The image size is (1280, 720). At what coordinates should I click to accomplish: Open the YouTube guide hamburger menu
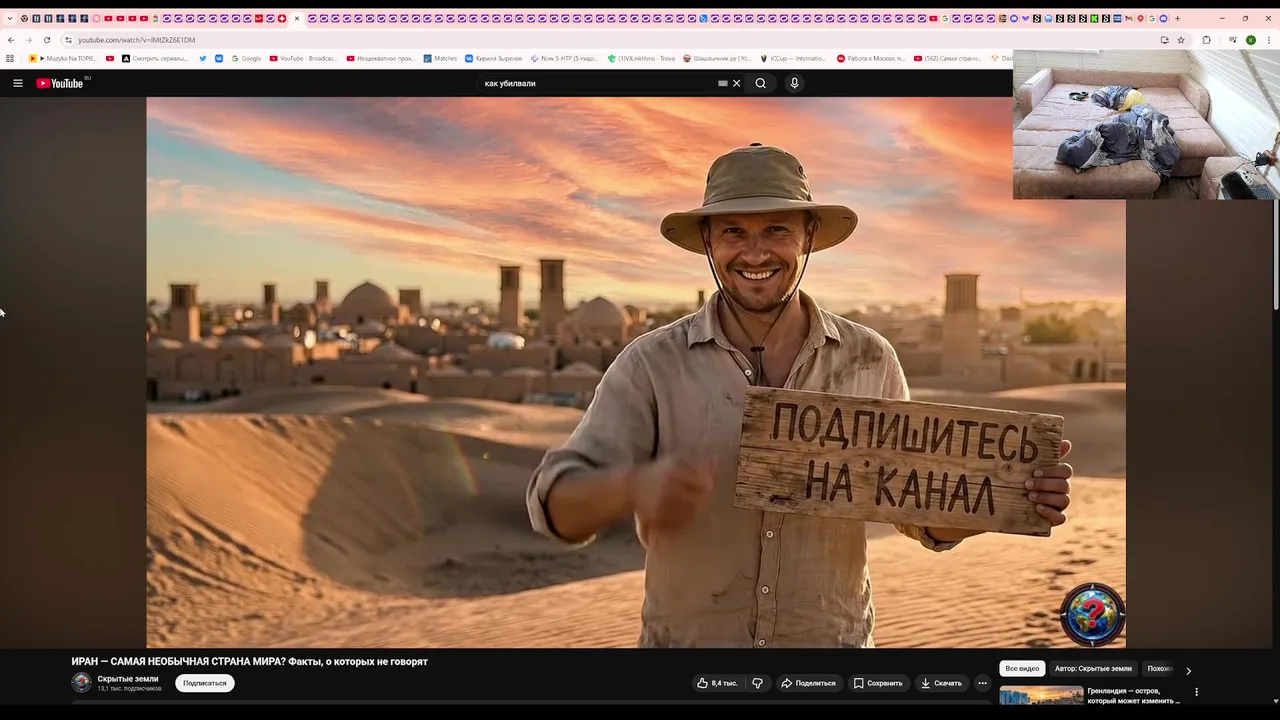tap(18, 83)
